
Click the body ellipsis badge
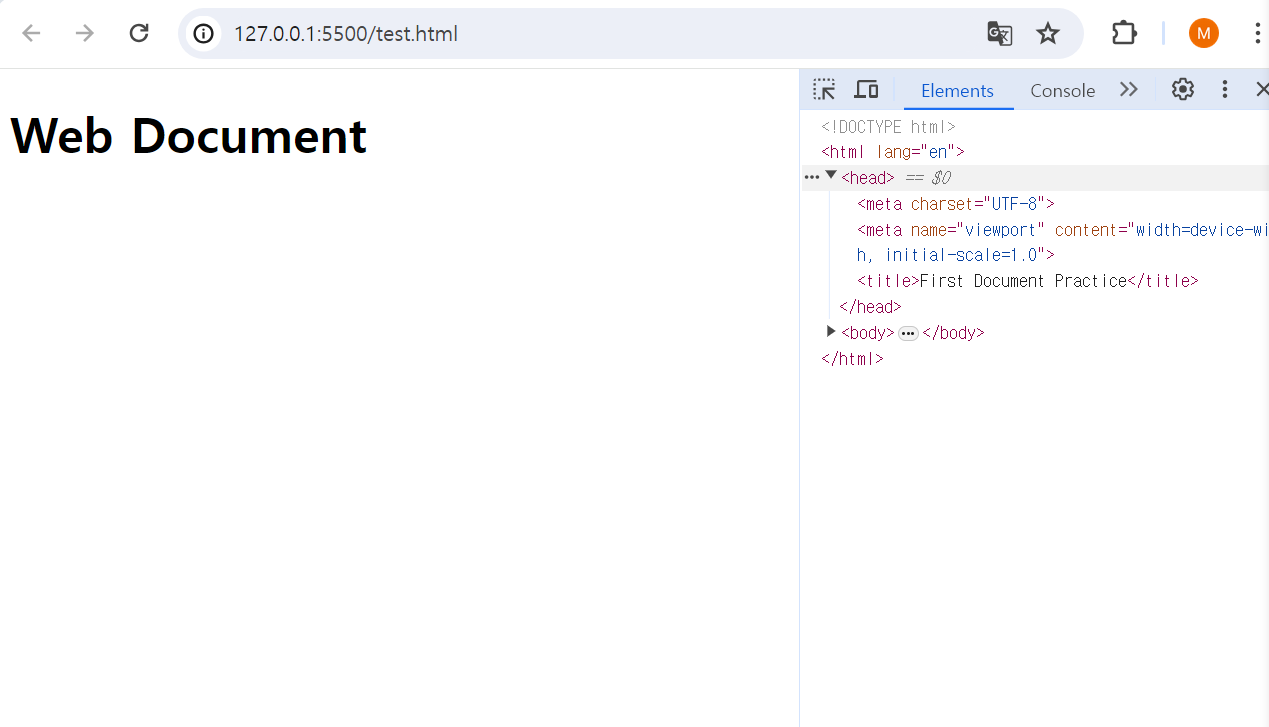(x=908, y=334)
